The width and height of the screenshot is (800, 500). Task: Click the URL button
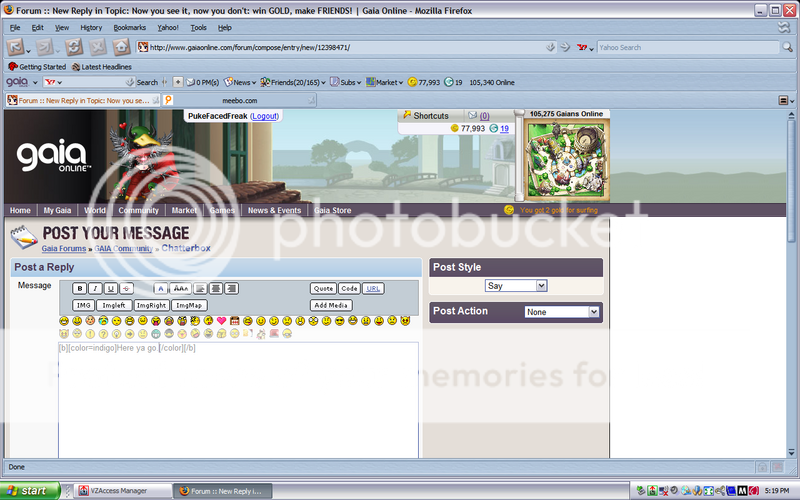click(373, 288)
